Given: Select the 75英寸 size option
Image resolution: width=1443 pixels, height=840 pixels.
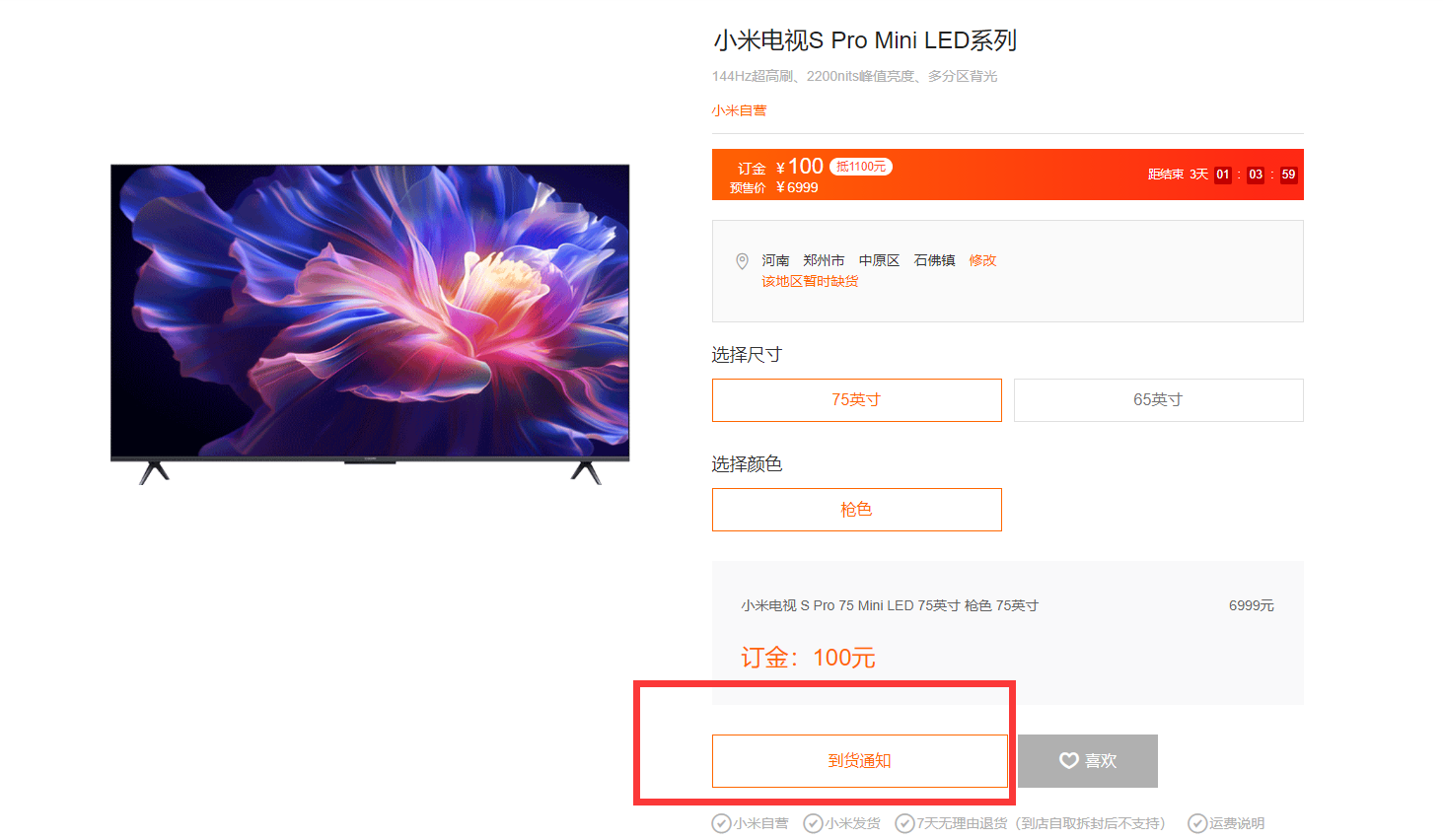Looking at the screenshot, I should click(856, 400).
